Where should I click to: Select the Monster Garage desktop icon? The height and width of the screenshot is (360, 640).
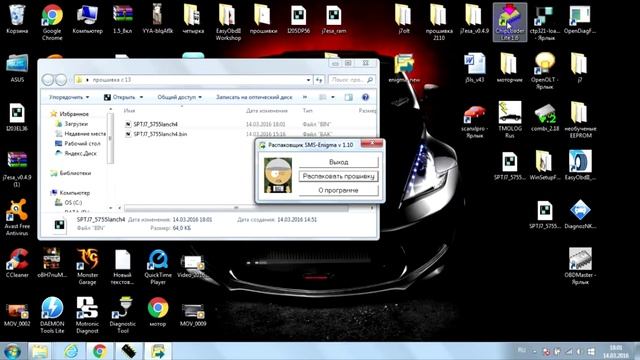[x=87, y=266]
